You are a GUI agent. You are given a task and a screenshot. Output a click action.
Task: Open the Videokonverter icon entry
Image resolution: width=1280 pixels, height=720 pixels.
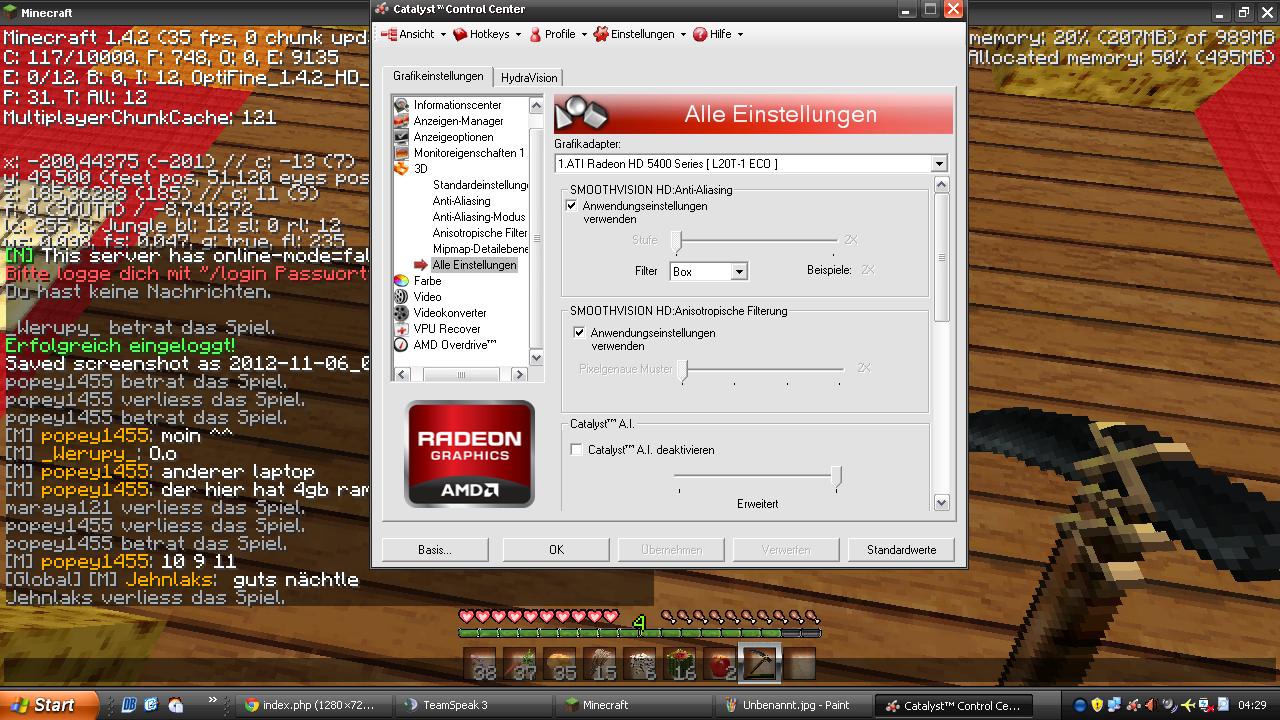401,313
